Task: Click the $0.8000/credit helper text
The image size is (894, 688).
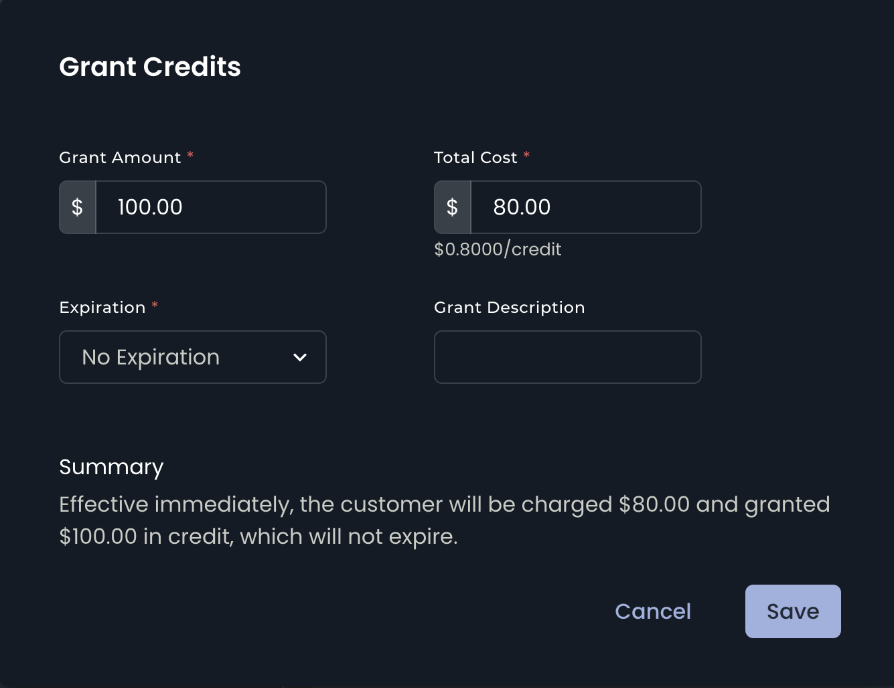Action: (497, 249)
